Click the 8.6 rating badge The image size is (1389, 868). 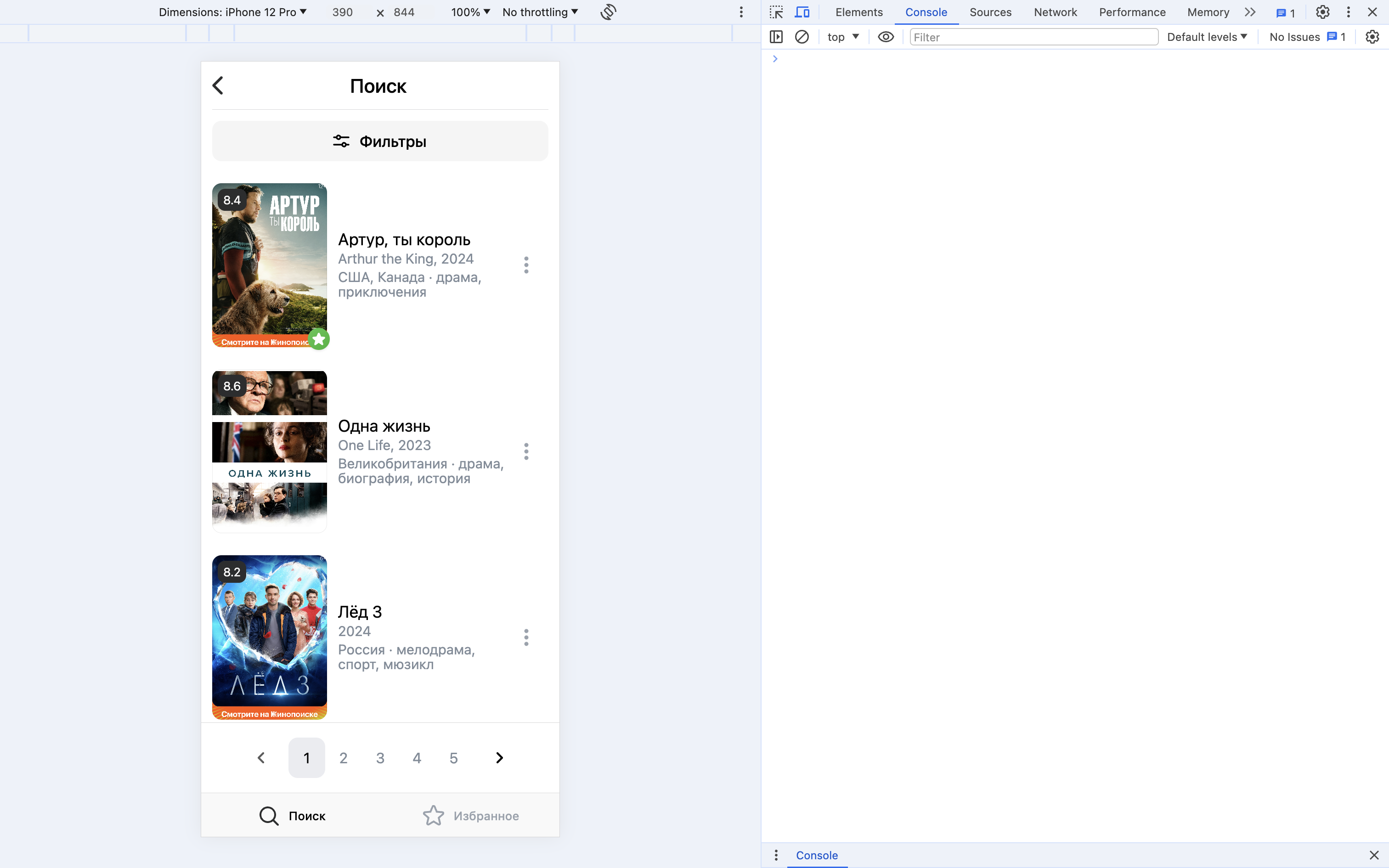232,386
